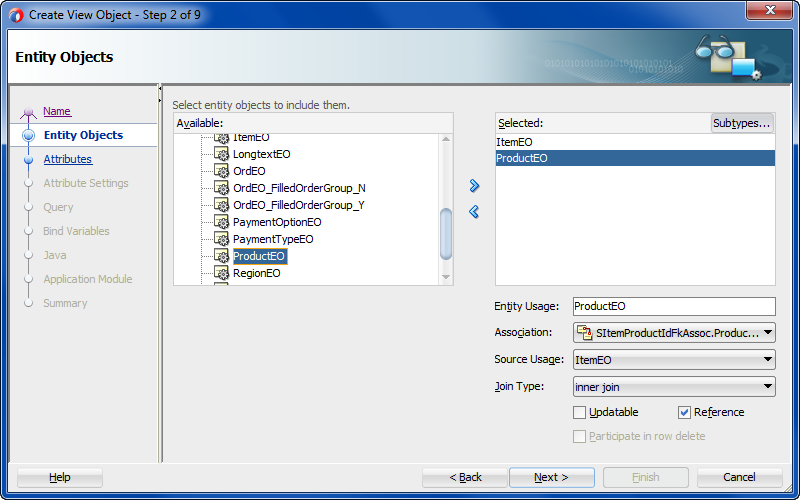800x500 pixels.
Task: Click the LongtextEO entity icon
Action: click(x=221, y=154)
